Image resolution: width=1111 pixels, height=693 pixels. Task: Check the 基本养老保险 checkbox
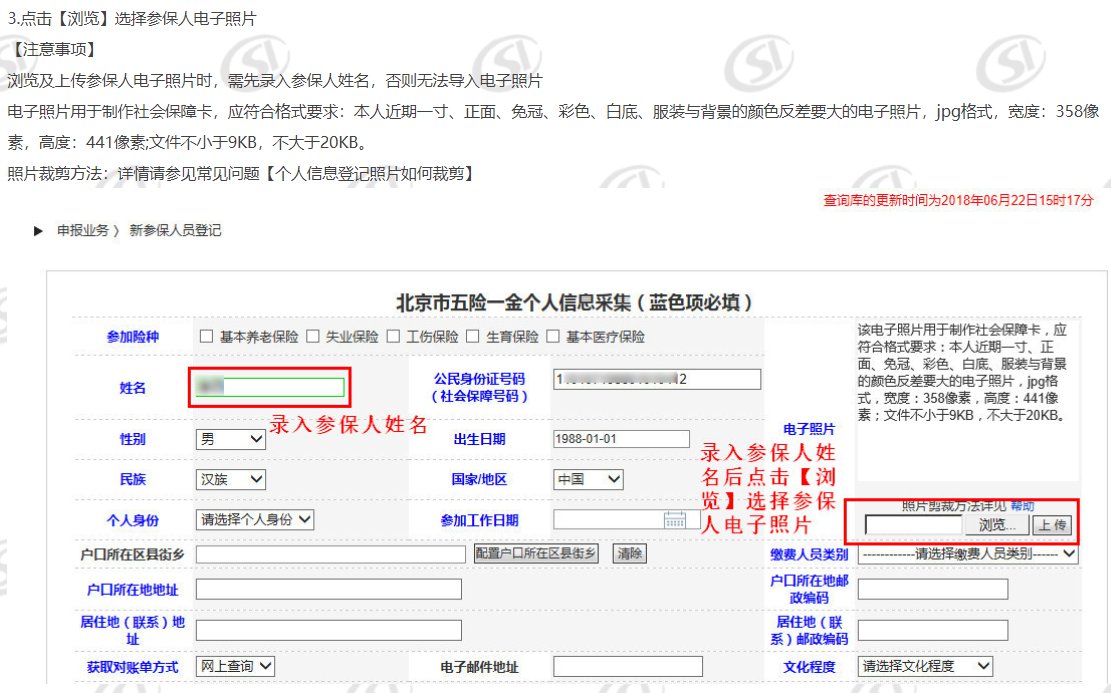206,337
